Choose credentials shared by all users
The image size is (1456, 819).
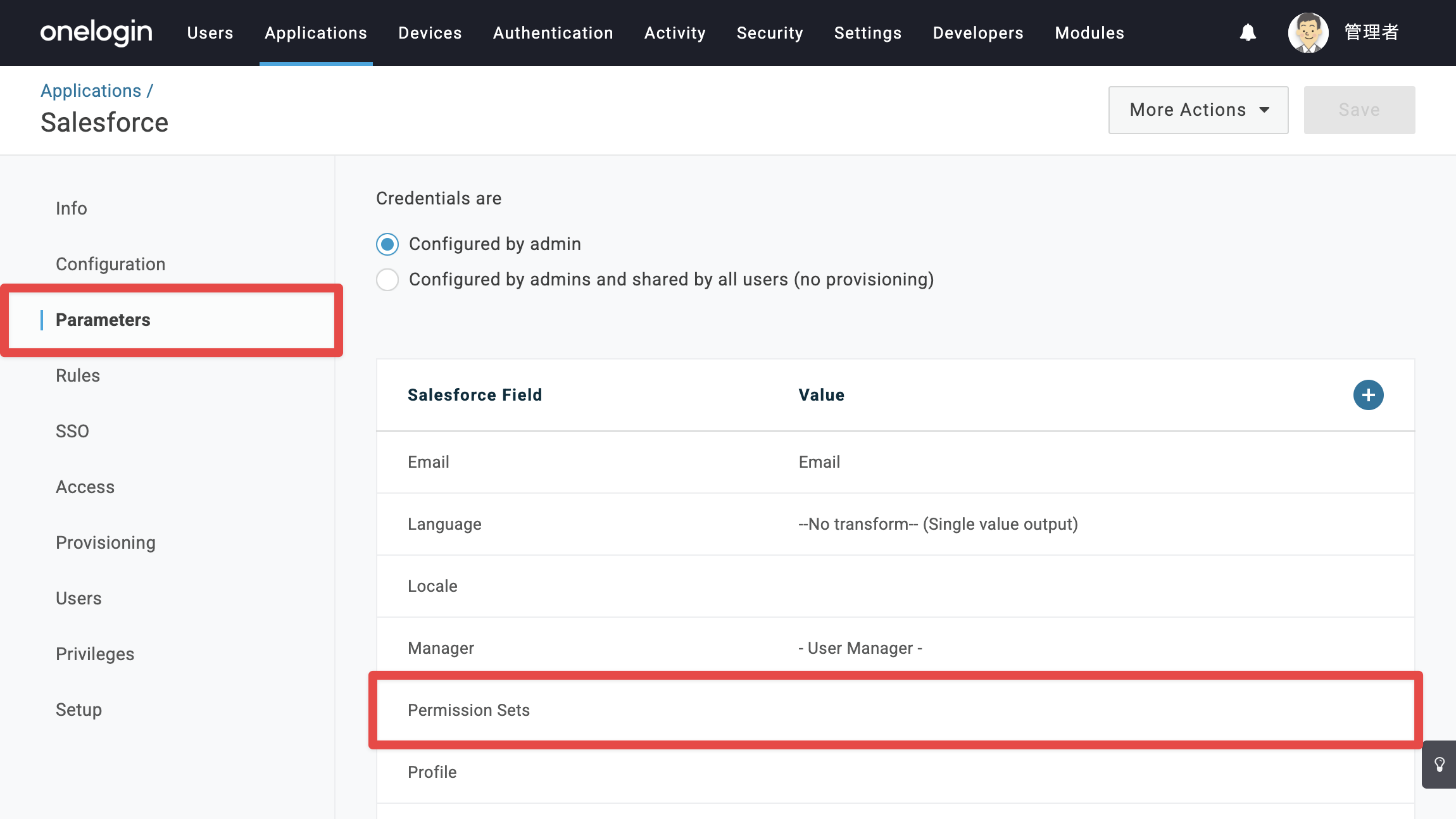coord(387,280)
